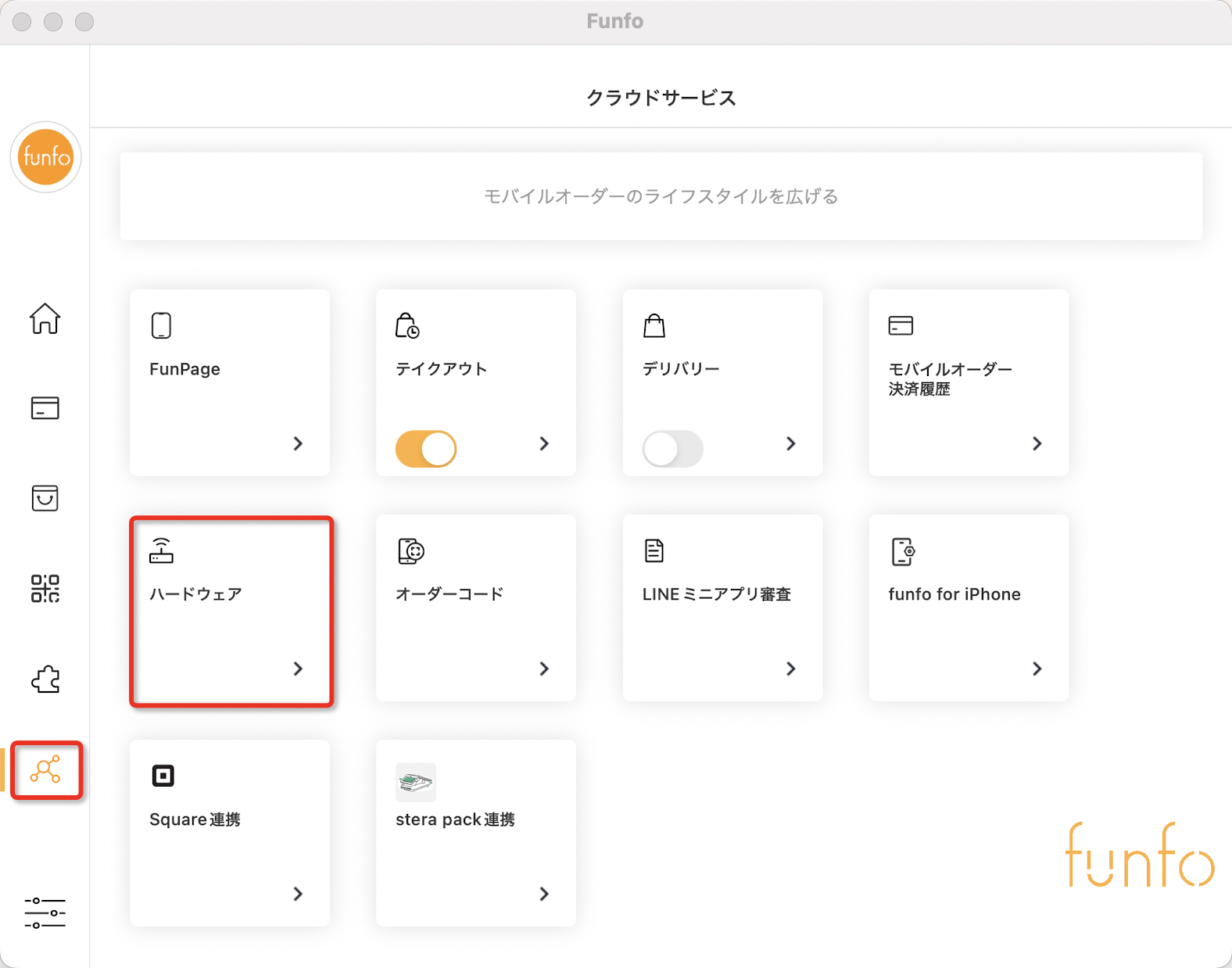1232x968 pixels.
Task: Open the sliders settings sidebar icon
Action: pos(45,912)
